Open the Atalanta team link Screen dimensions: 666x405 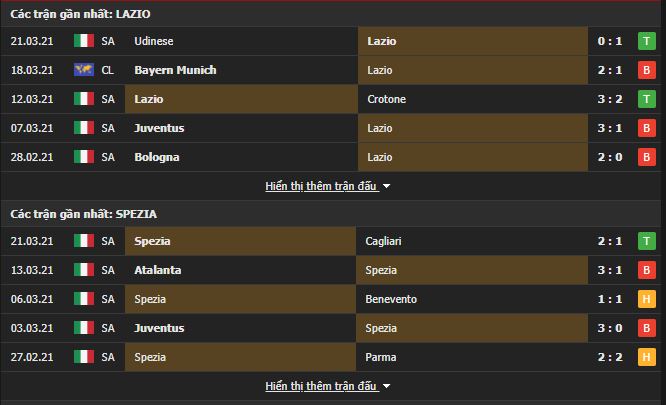click(158, 270)
